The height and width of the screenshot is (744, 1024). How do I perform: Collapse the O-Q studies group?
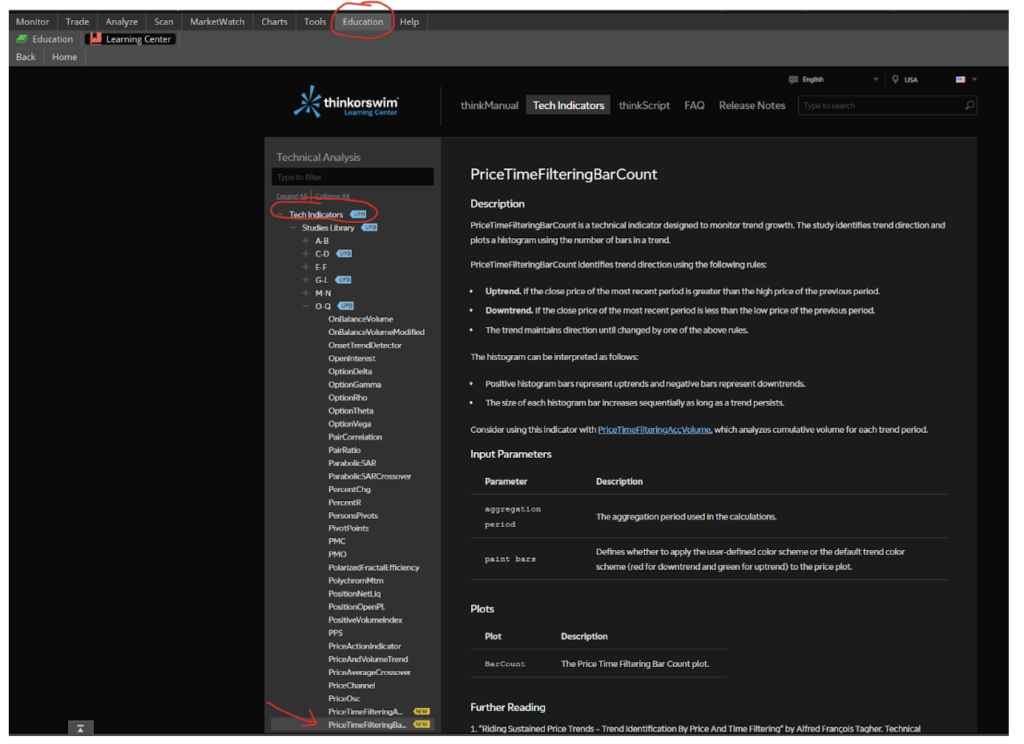306,306
